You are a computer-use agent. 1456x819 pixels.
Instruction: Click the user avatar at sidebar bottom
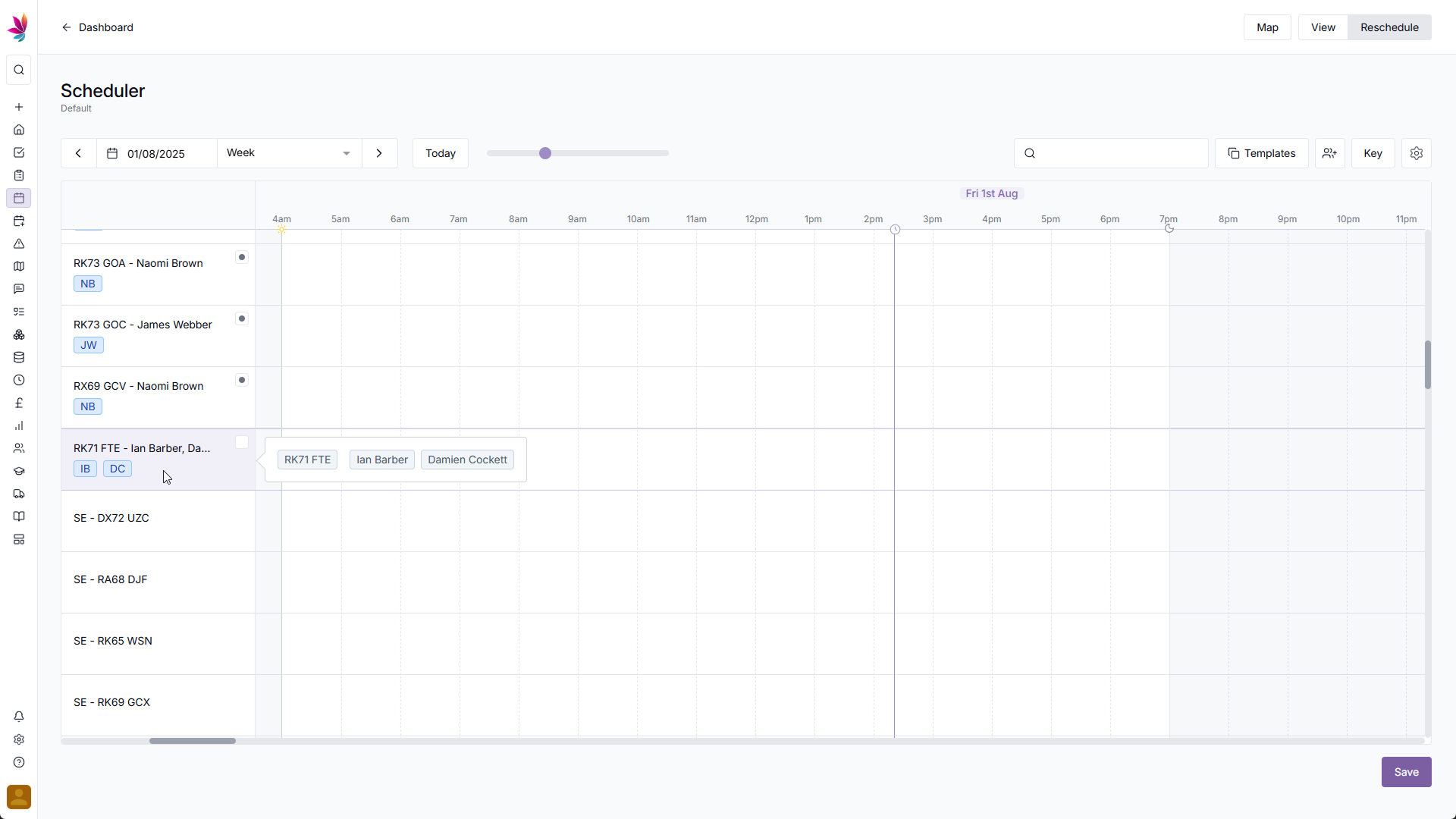pos(19,797)
